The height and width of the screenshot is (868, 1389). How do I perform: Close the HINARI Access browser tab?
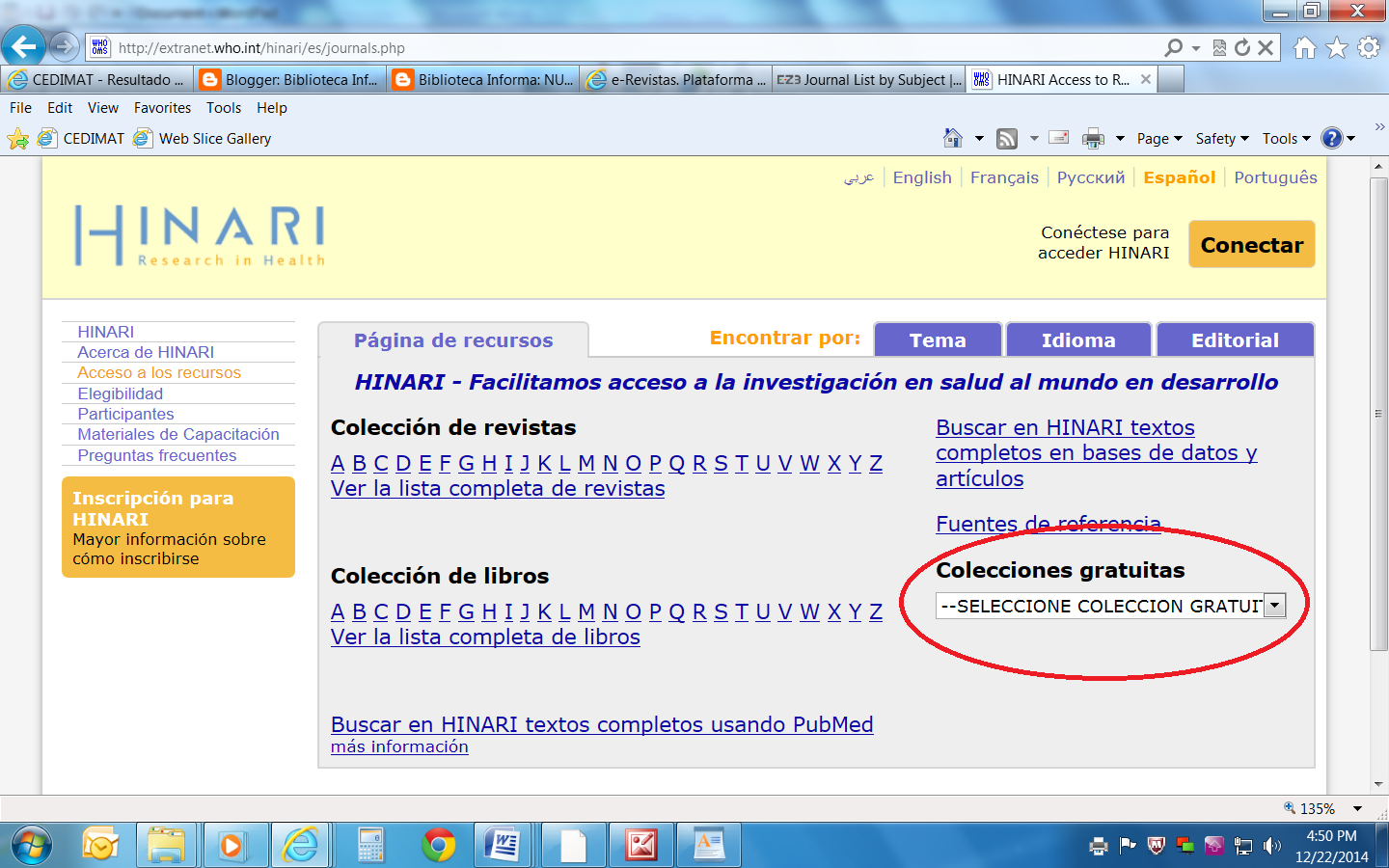click(x=1146, y=80)
